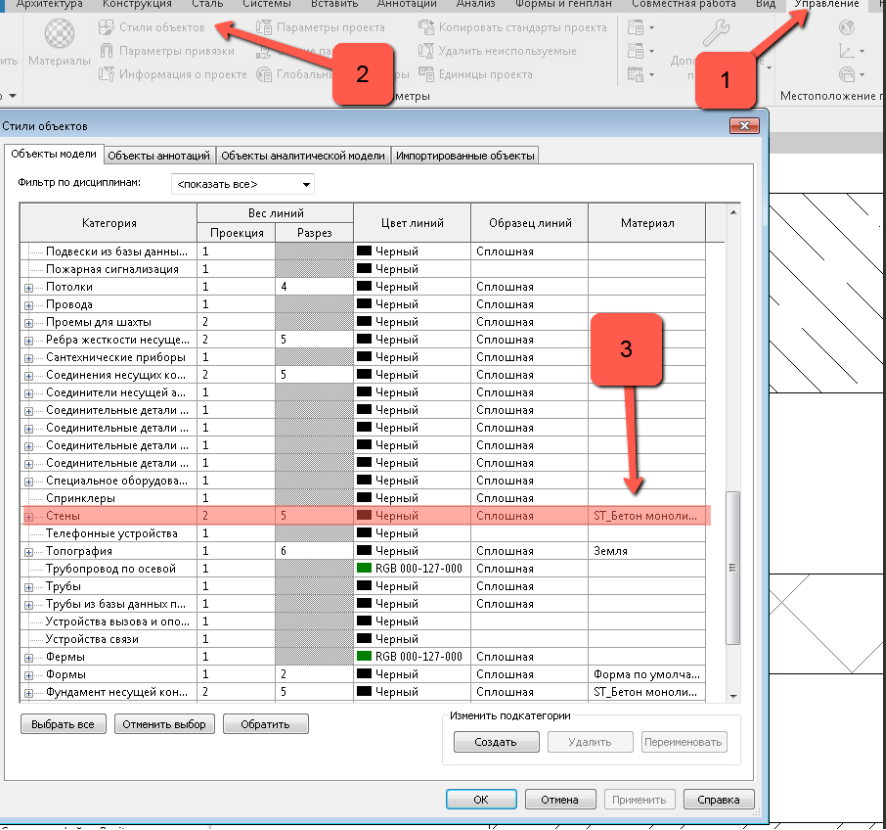
Task: Click the Материал column header
Action: (647, 223)
